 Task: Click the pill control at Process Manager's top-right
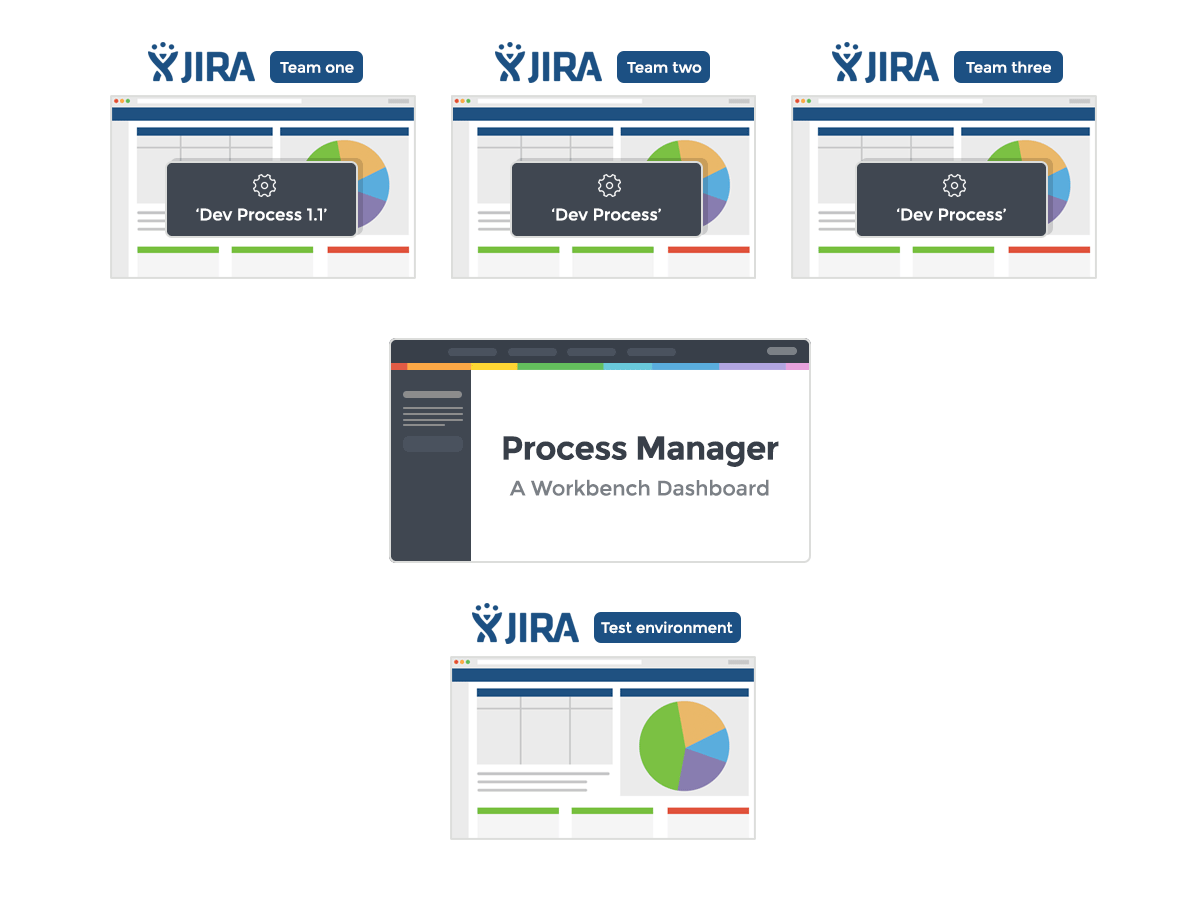[783, 352]
